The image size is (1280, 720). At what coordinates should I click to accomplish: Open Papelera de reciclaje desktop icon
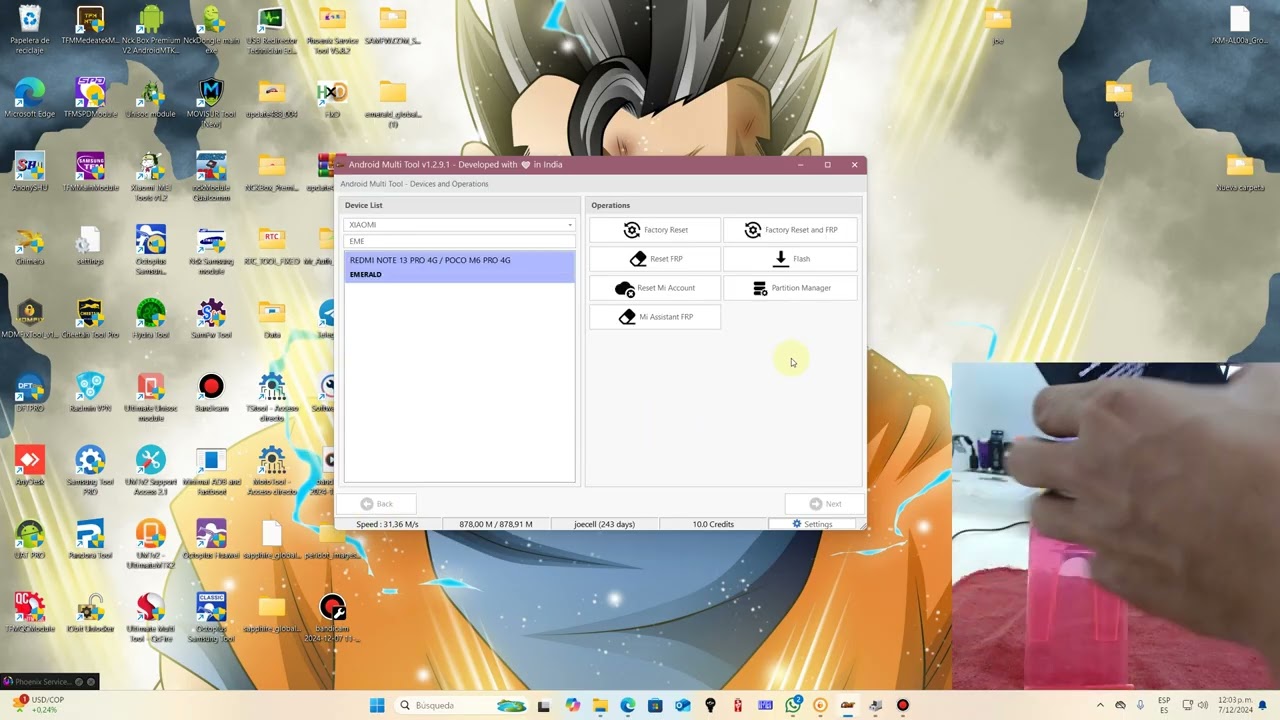(x=30, y=29)
